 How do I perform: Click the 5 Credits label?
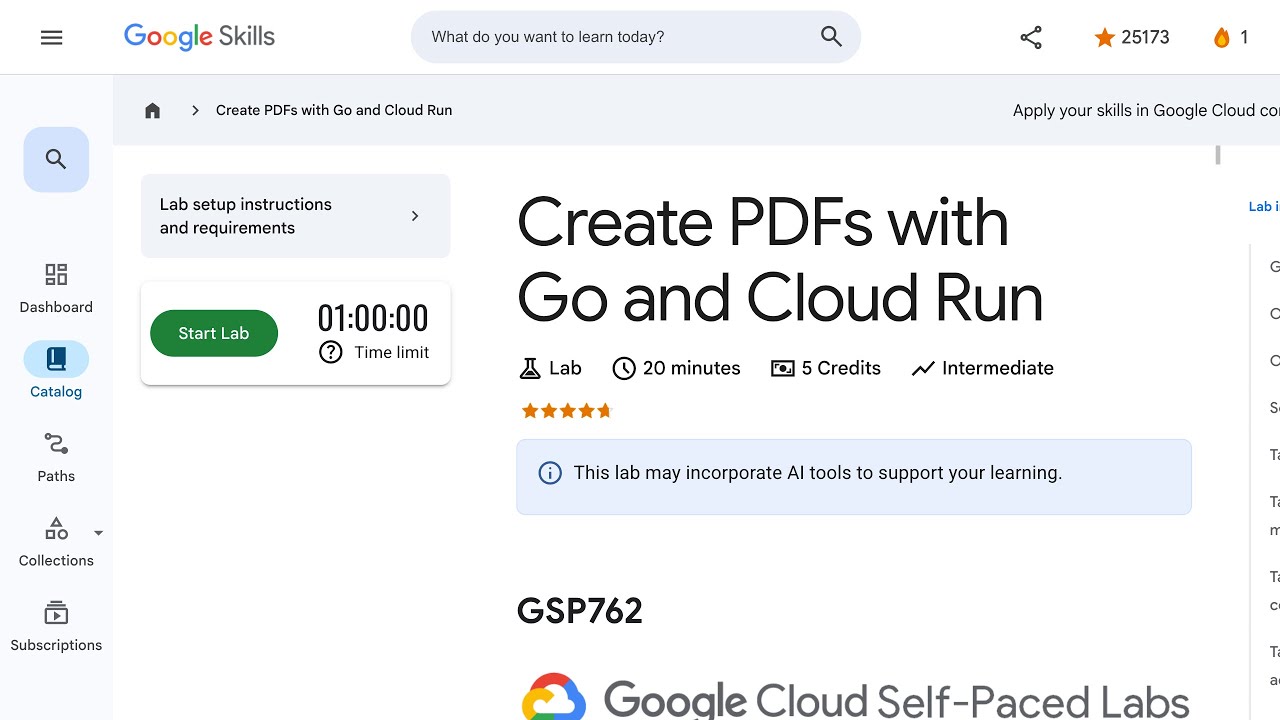(x=841, y=368)
